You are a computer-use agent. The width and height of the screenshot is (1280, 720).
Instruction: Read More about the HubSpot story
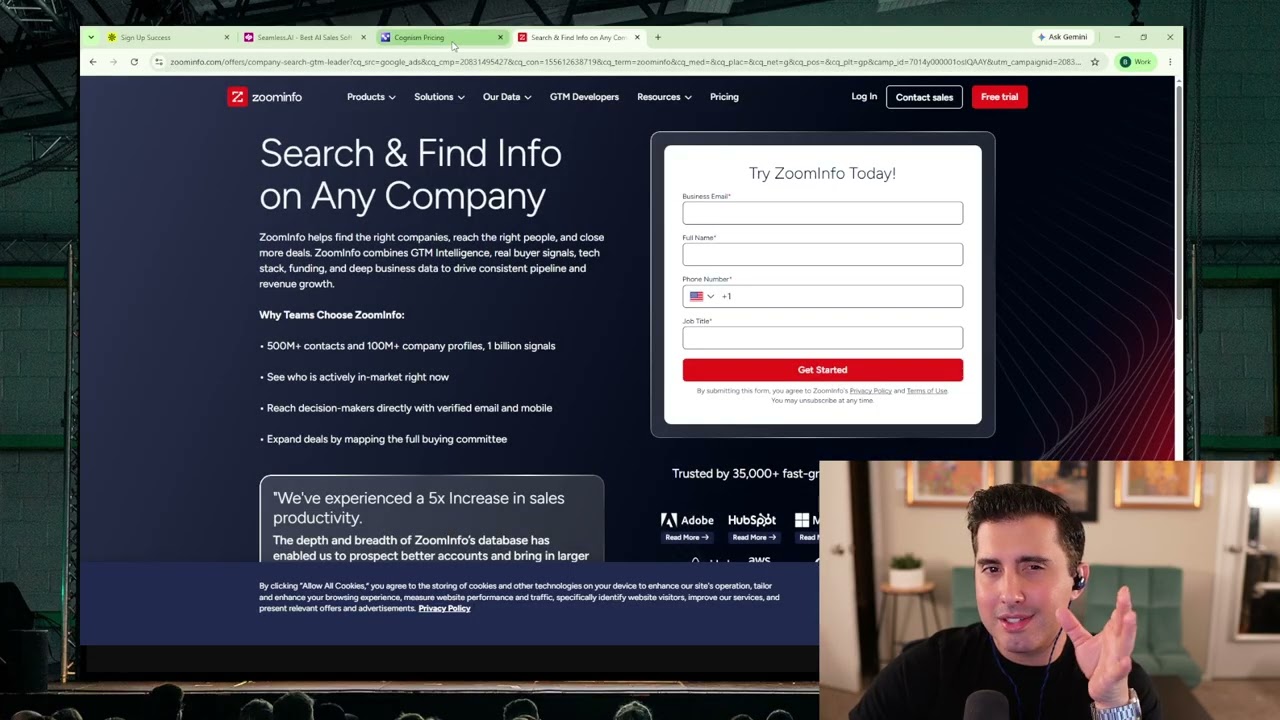752,538
